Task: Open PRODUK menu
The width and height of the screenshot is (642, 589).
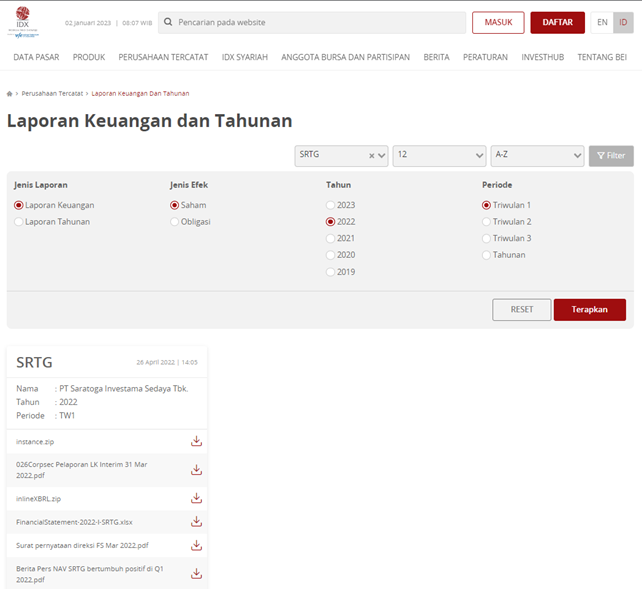Action: 89,57
